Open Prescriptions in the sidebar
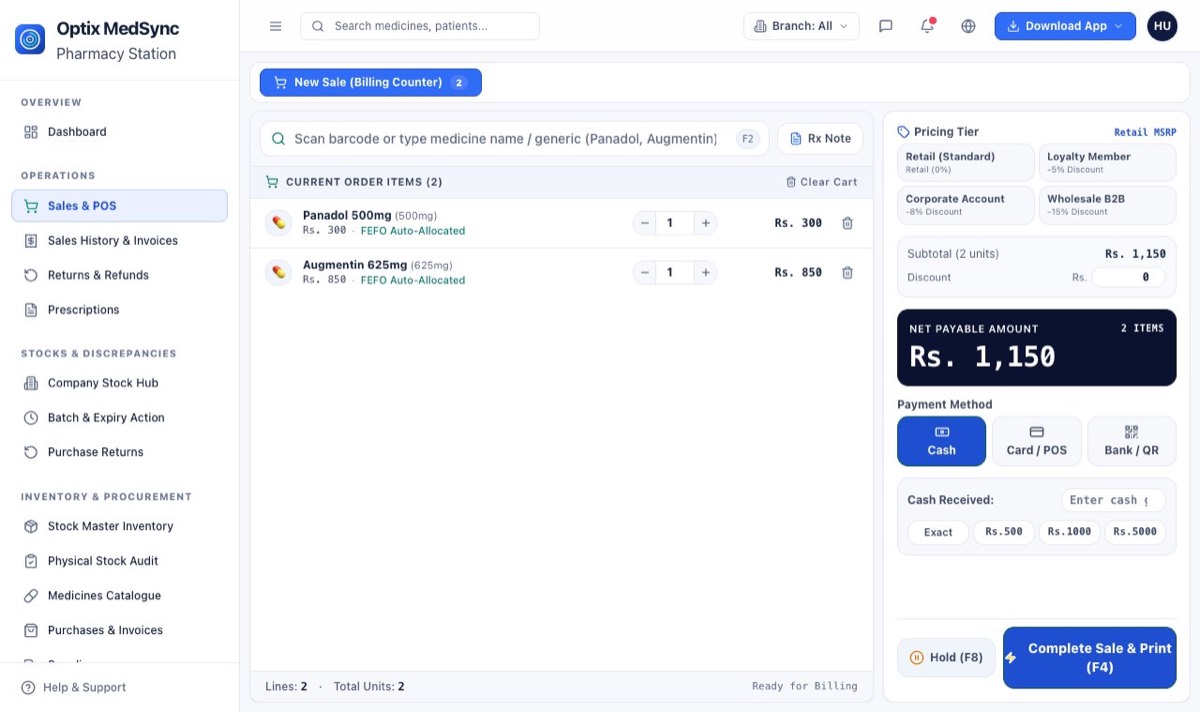1200x712 pixels. coord(119,310)
